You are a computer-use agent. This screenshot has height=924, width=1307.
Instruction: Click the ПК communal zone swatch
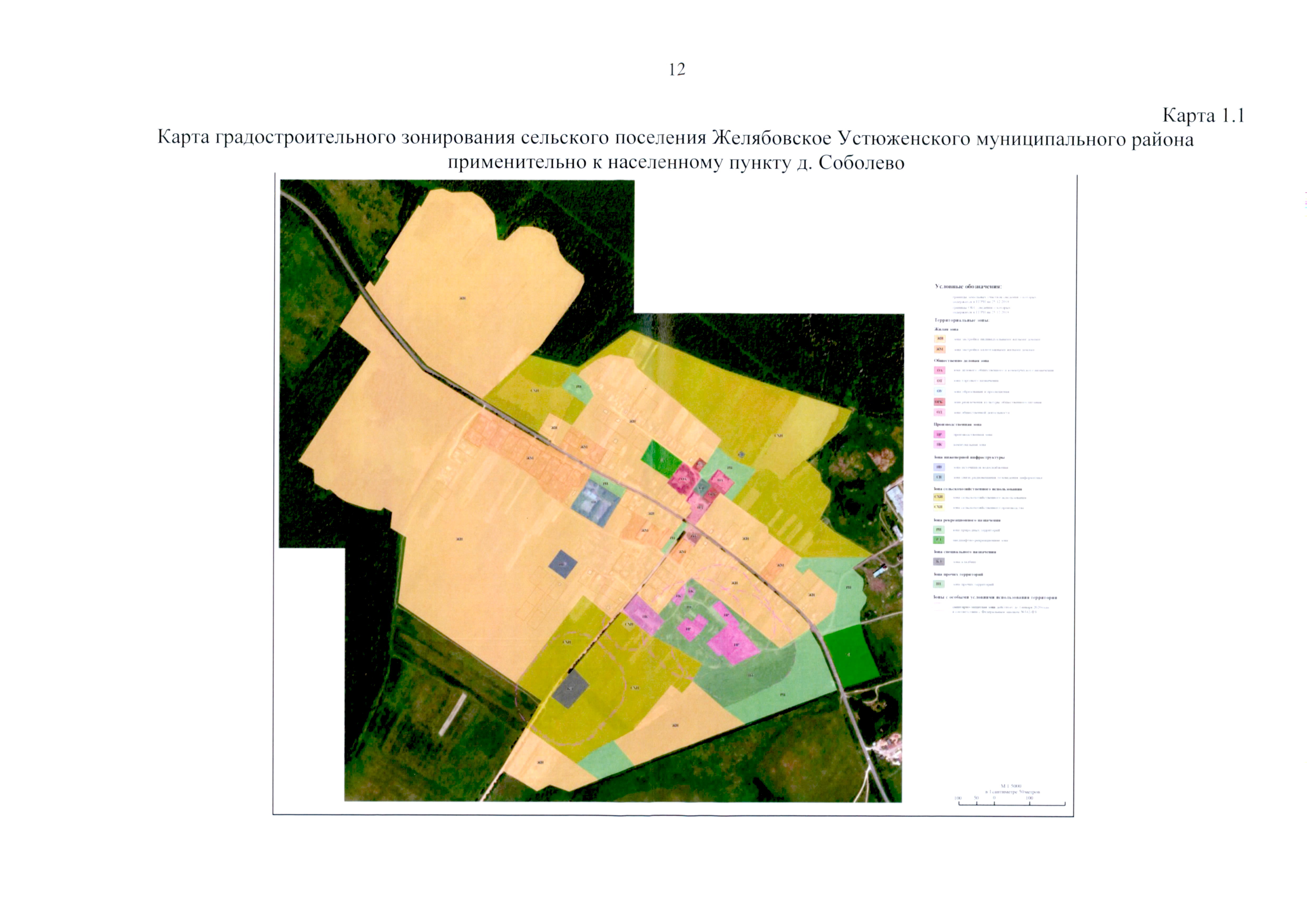[x=939, y=444]
